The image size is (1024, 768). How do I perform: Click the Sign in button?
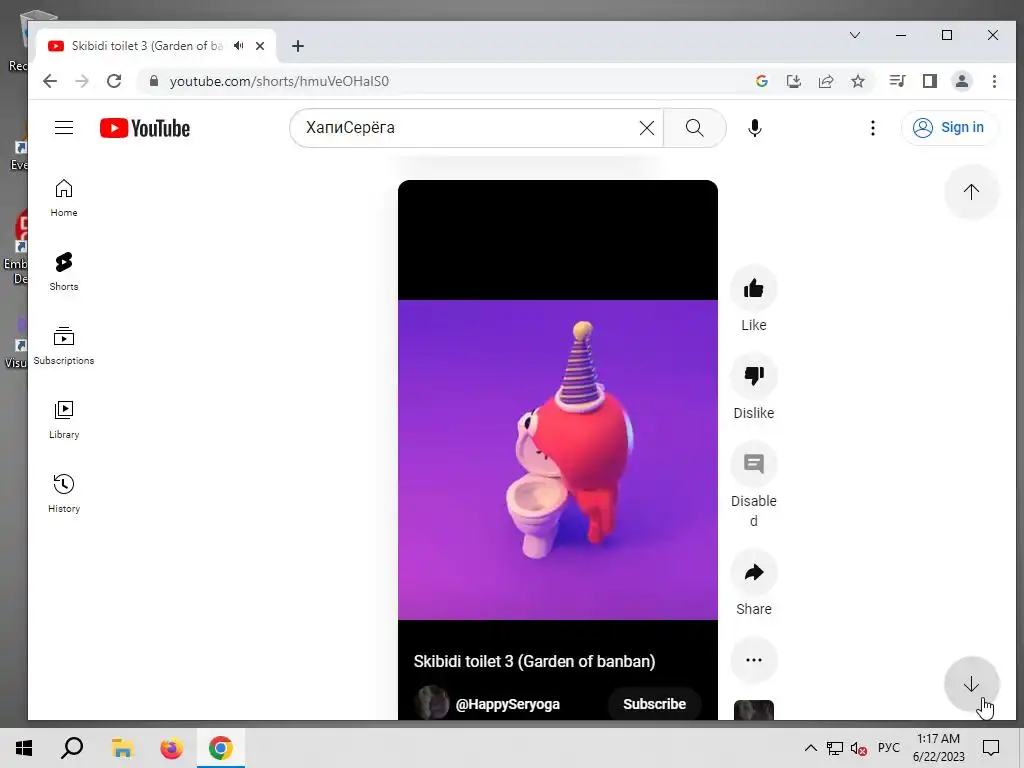tap(950, 127)
